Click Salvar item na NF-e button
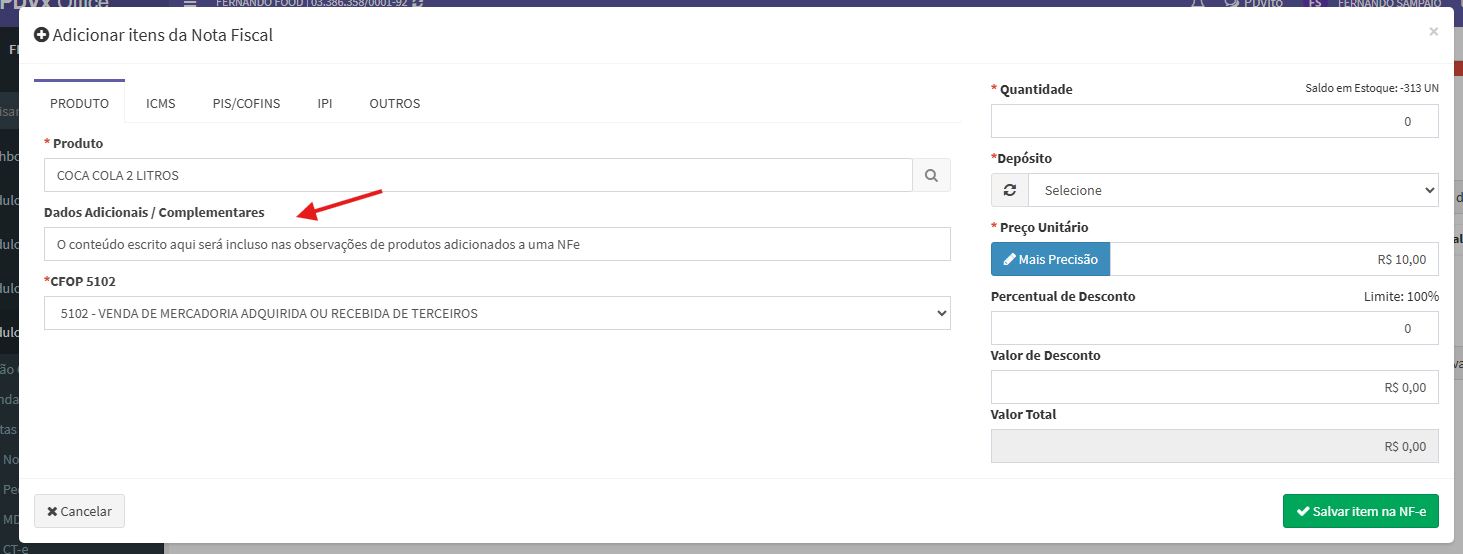Viewport: 1463px width, 554px height. [x=1361, y=511]
